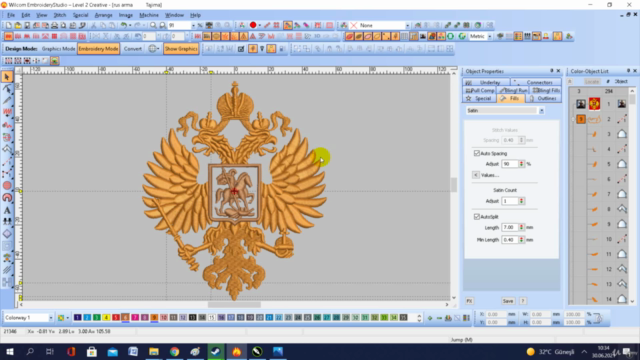640x360 pixels.
Task: Select the Reshape Object tool
Action: coord(7,89)
